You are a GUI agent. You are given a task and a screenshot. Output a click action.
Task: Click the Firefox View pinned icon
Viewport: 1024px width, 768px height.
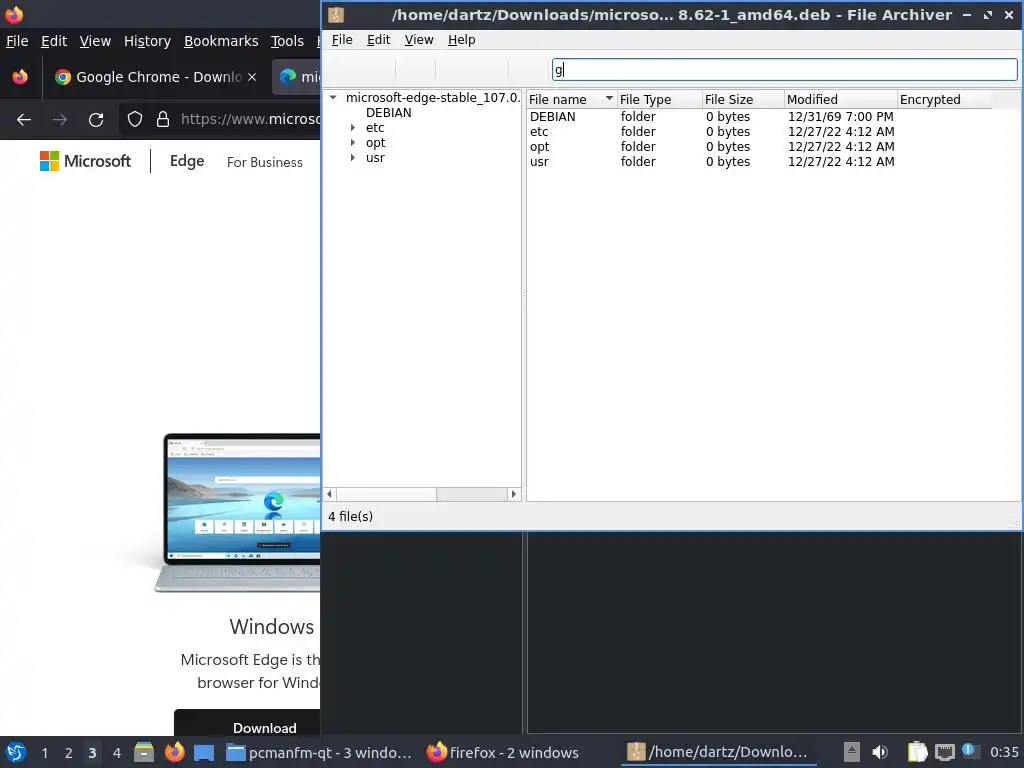tap(20, 77)
